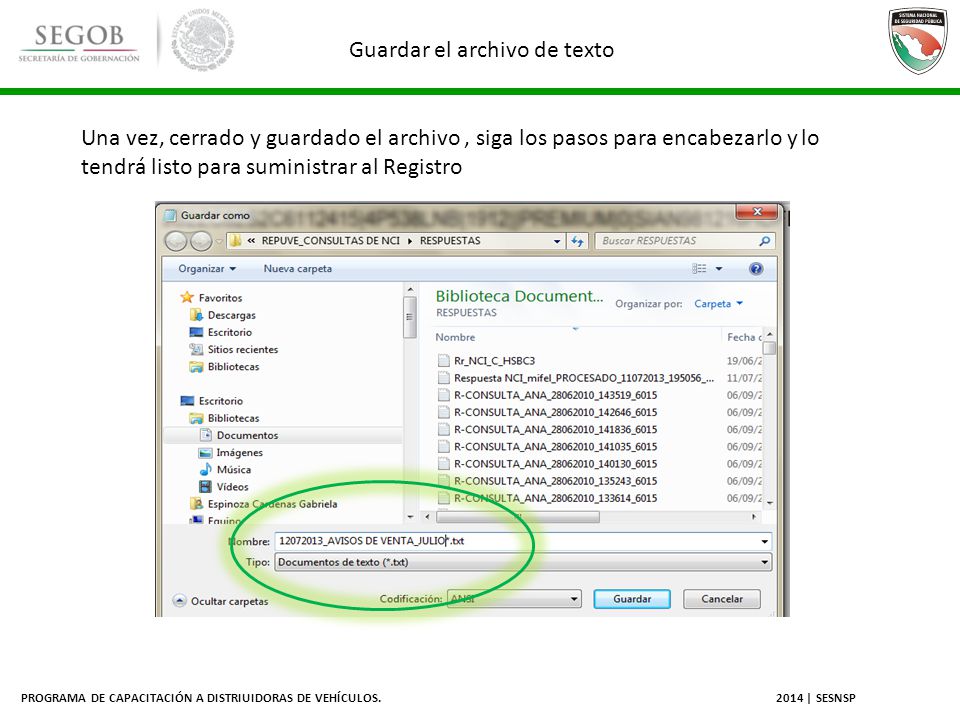The height and width of the screenshot is (720, 960).
Task: Select file R-CONSULTA_ANA_28062010_140130_6015
Action: tap(547, 463)
